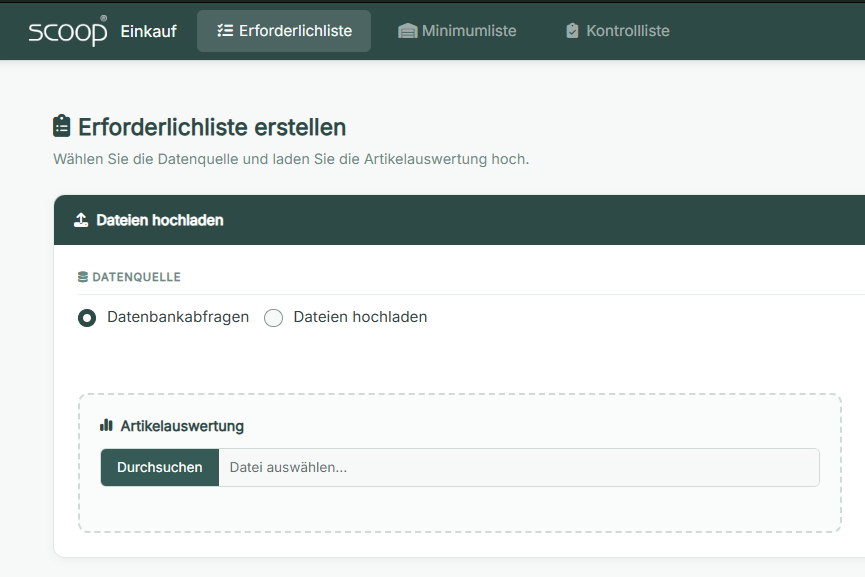Go to the Kontrollliste tab

(x=618, y=31)
